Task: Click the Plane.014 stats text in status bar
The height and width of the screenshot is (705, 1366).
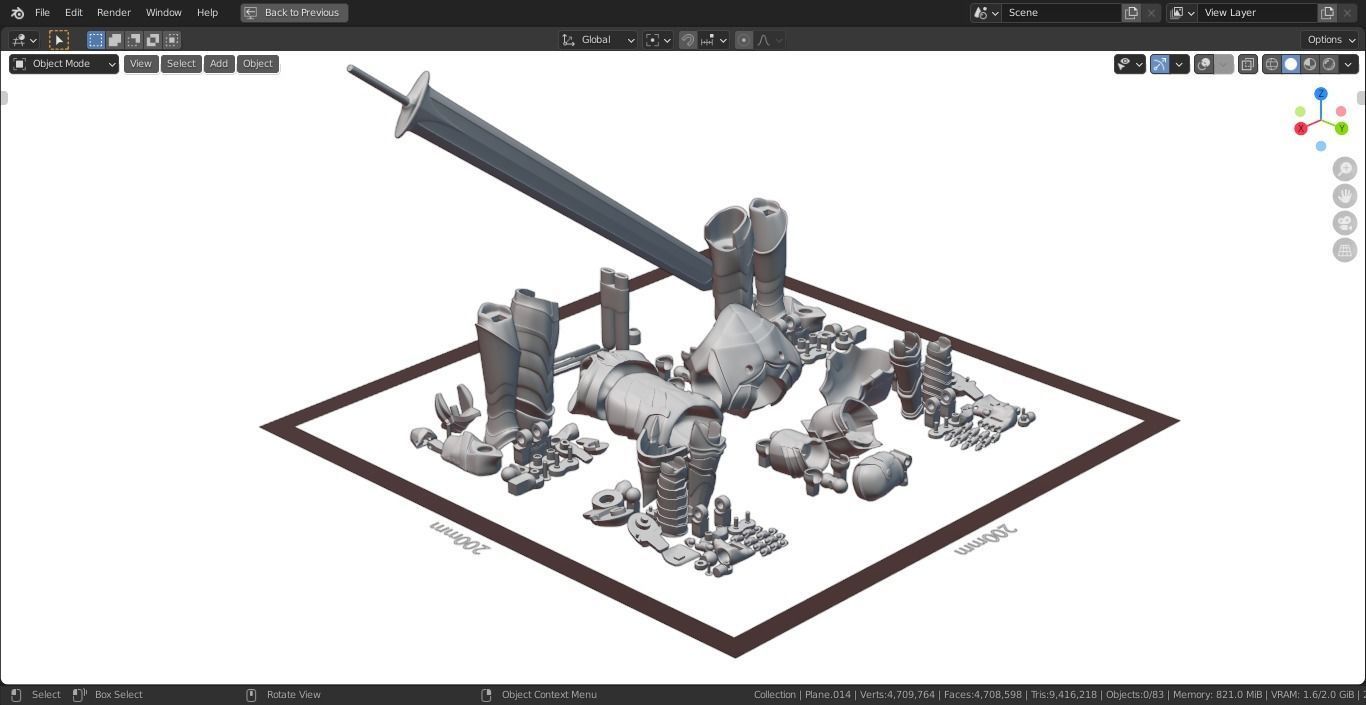Action: point(828,695)
